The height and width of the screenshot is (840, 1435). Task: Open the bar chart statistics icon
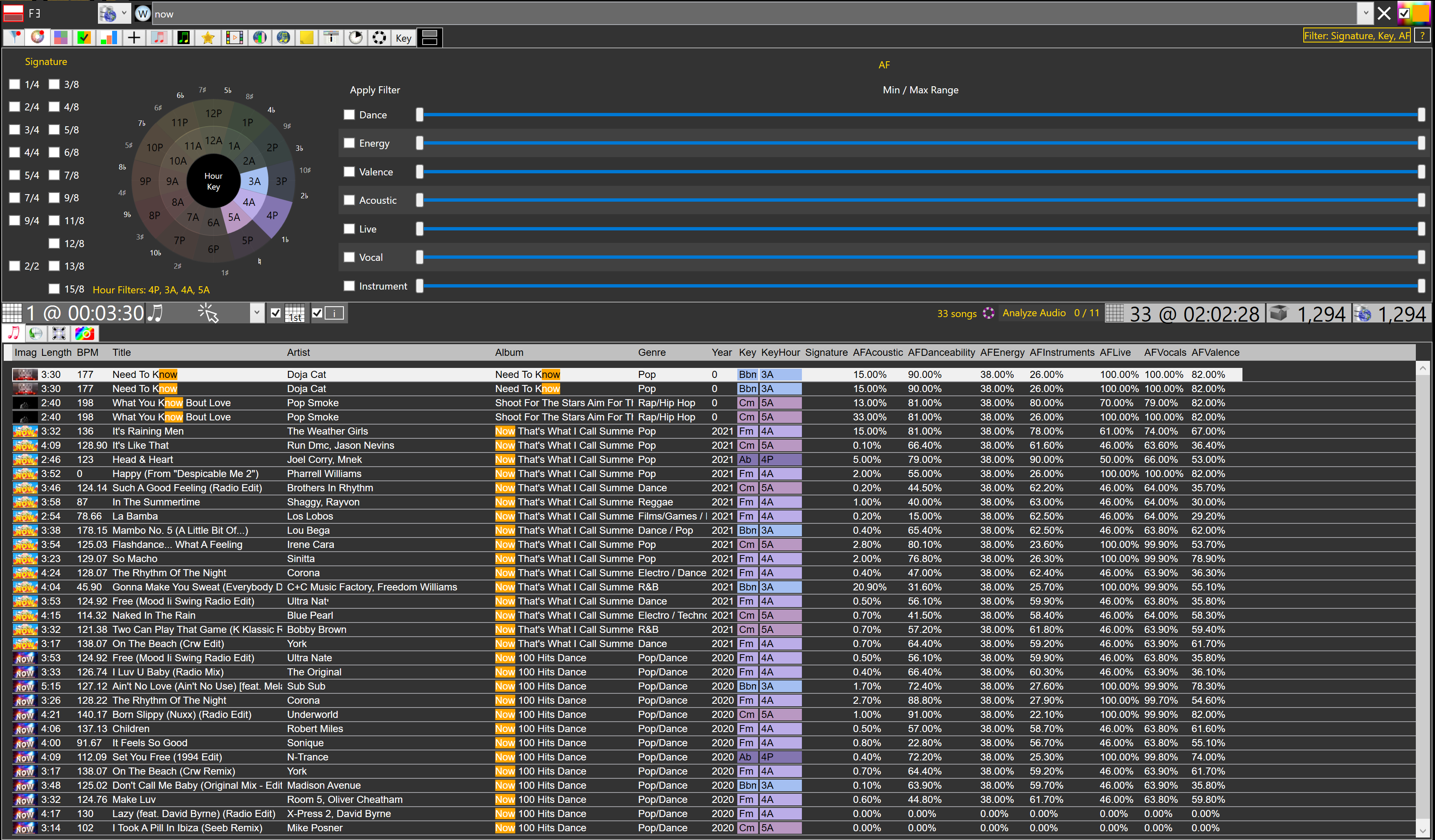pyautogui.click(x=108, y=37)
